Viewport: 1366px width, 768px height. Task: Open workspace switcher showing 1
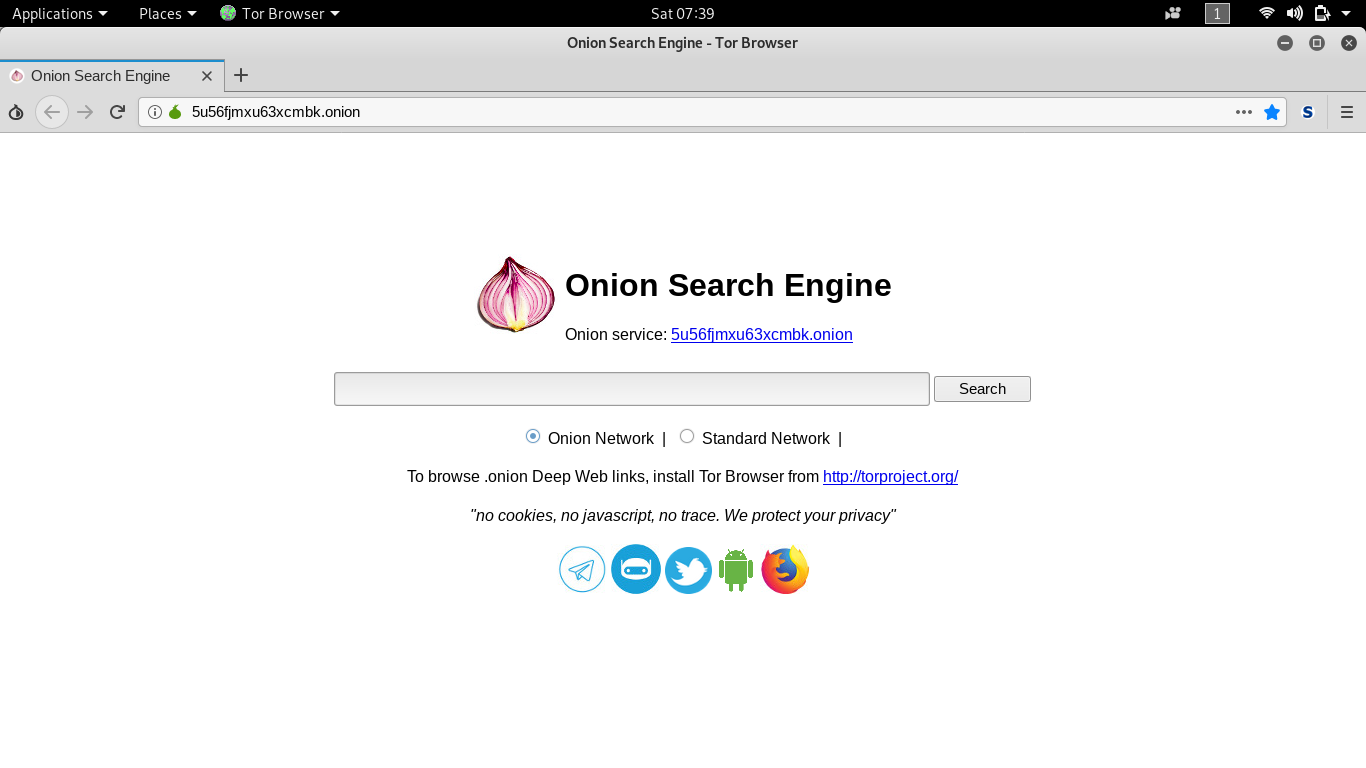click(1217, 13)
